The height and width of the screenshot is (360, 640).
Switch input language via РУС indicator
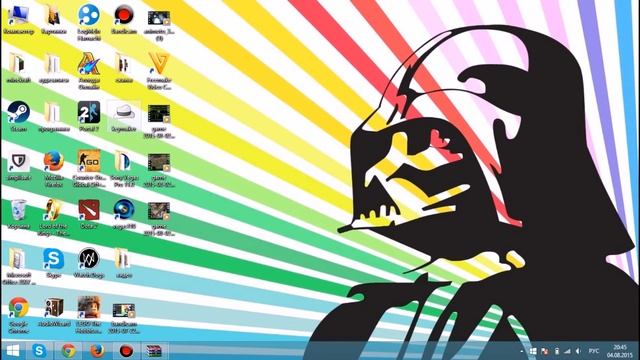594,351
